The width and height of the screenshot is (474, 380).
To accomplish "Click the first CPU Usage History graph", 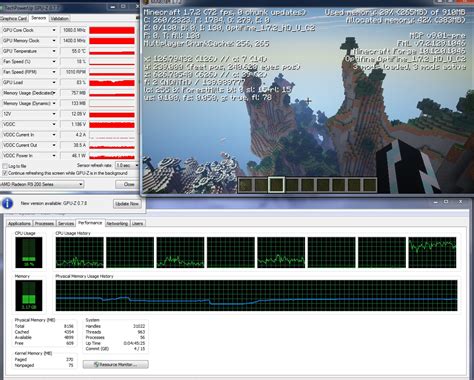I will tap(80, 252).
